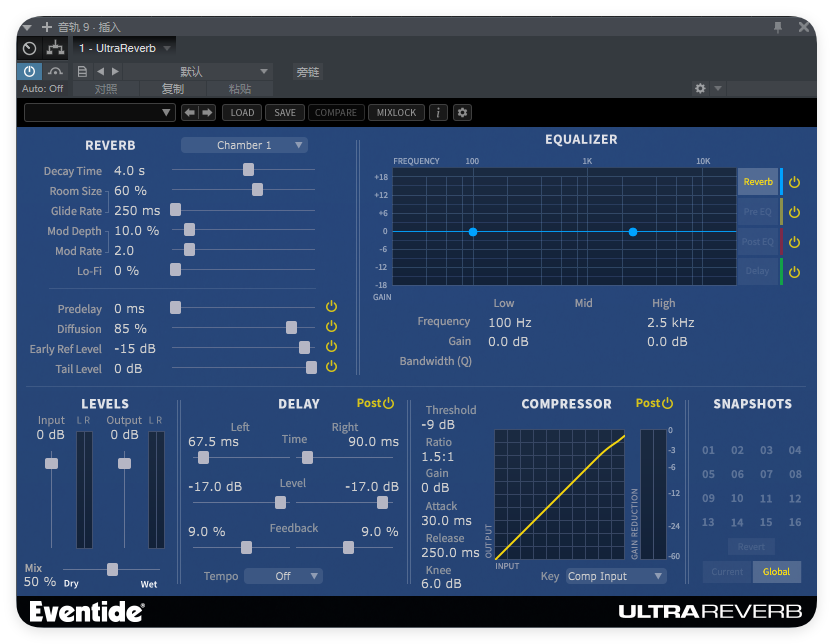Image resolution: width=833 pixels, height=644 pixels.
Task: Click the 复制 copy tab
Action: pos(173,89)
